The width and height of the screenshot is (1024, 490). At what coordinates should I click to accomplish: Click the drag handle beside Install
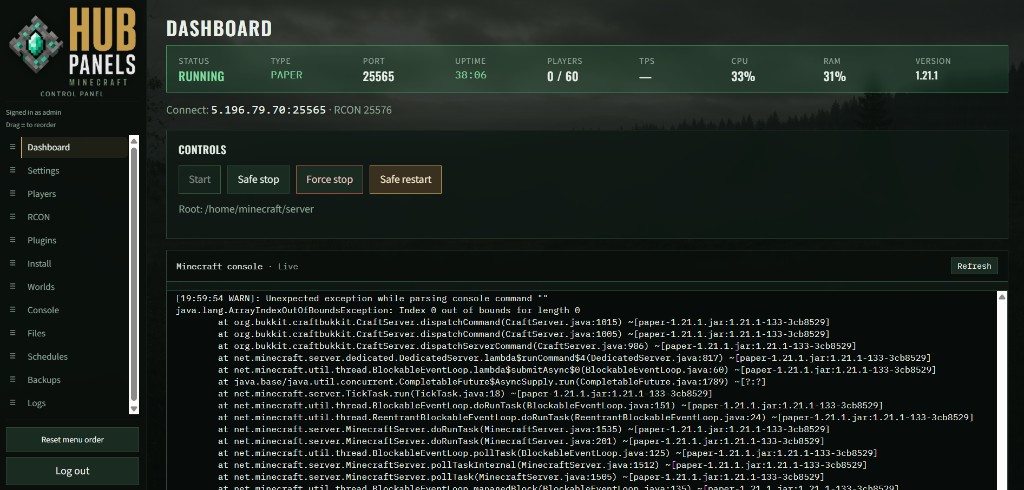point(12,263)
